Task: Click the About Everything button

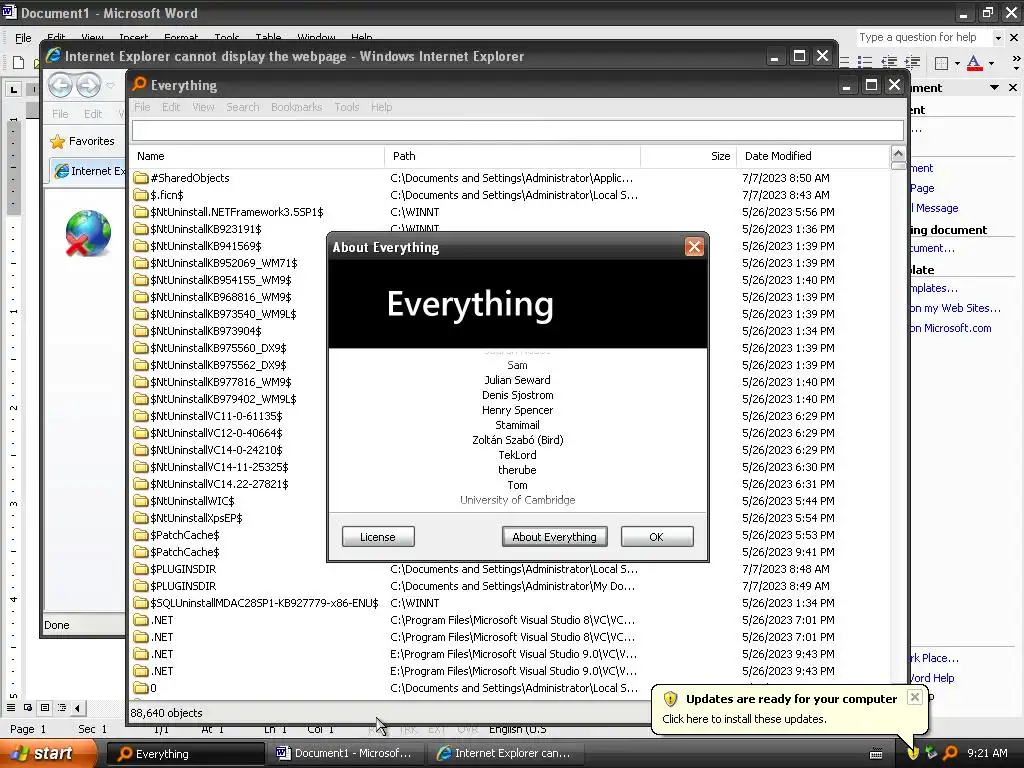Action: 554,537
